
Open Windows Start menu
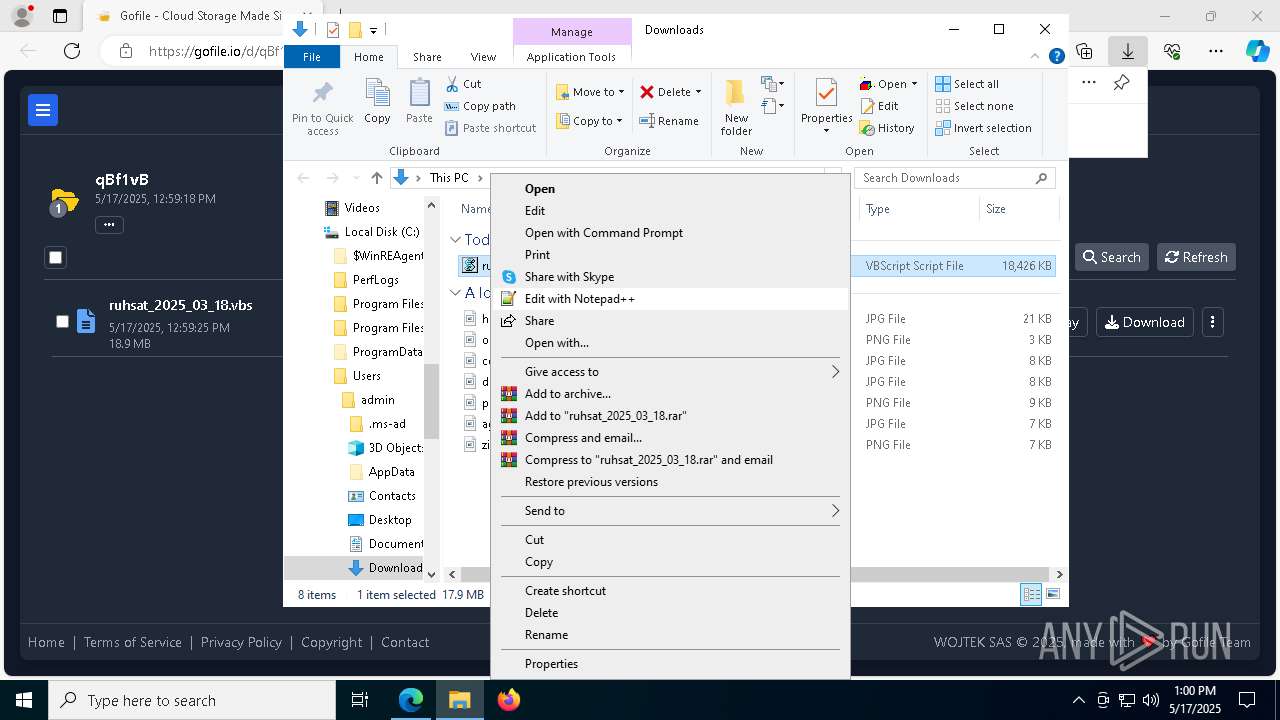click(24, 700)
